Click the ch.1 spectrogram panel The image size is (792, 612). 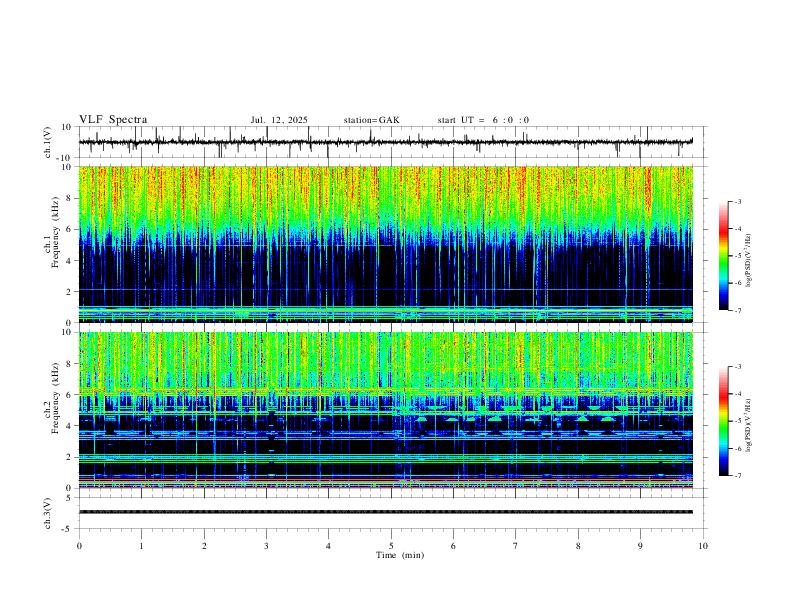click(386, 244)
